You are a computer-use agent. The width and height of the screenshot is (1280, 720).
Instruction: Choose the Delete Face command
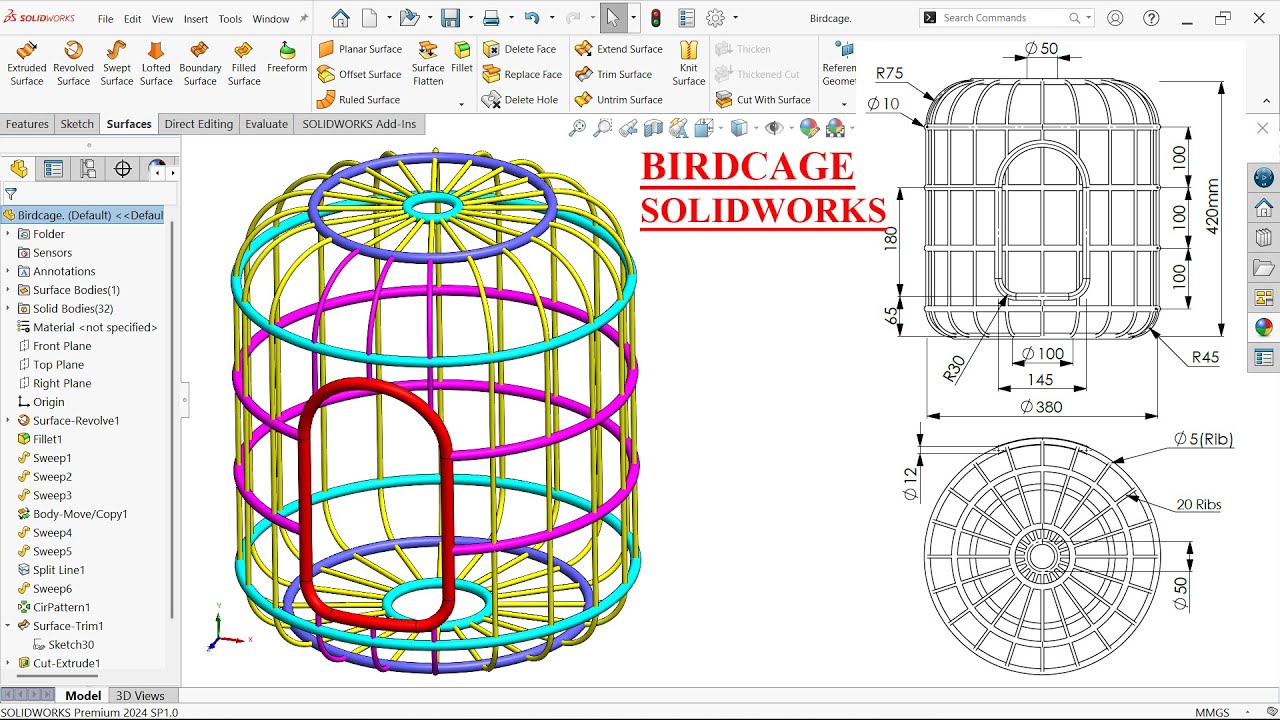[x=519, y=49]
